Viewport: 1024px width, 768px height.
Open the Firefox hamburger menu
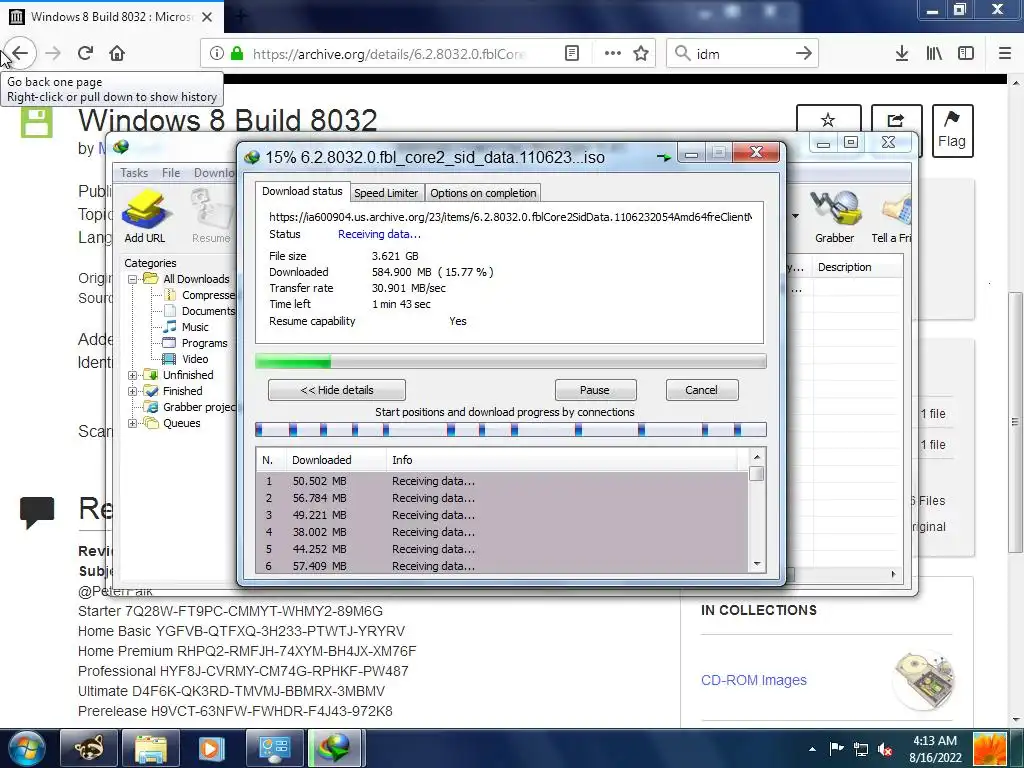click(1005, 54)
